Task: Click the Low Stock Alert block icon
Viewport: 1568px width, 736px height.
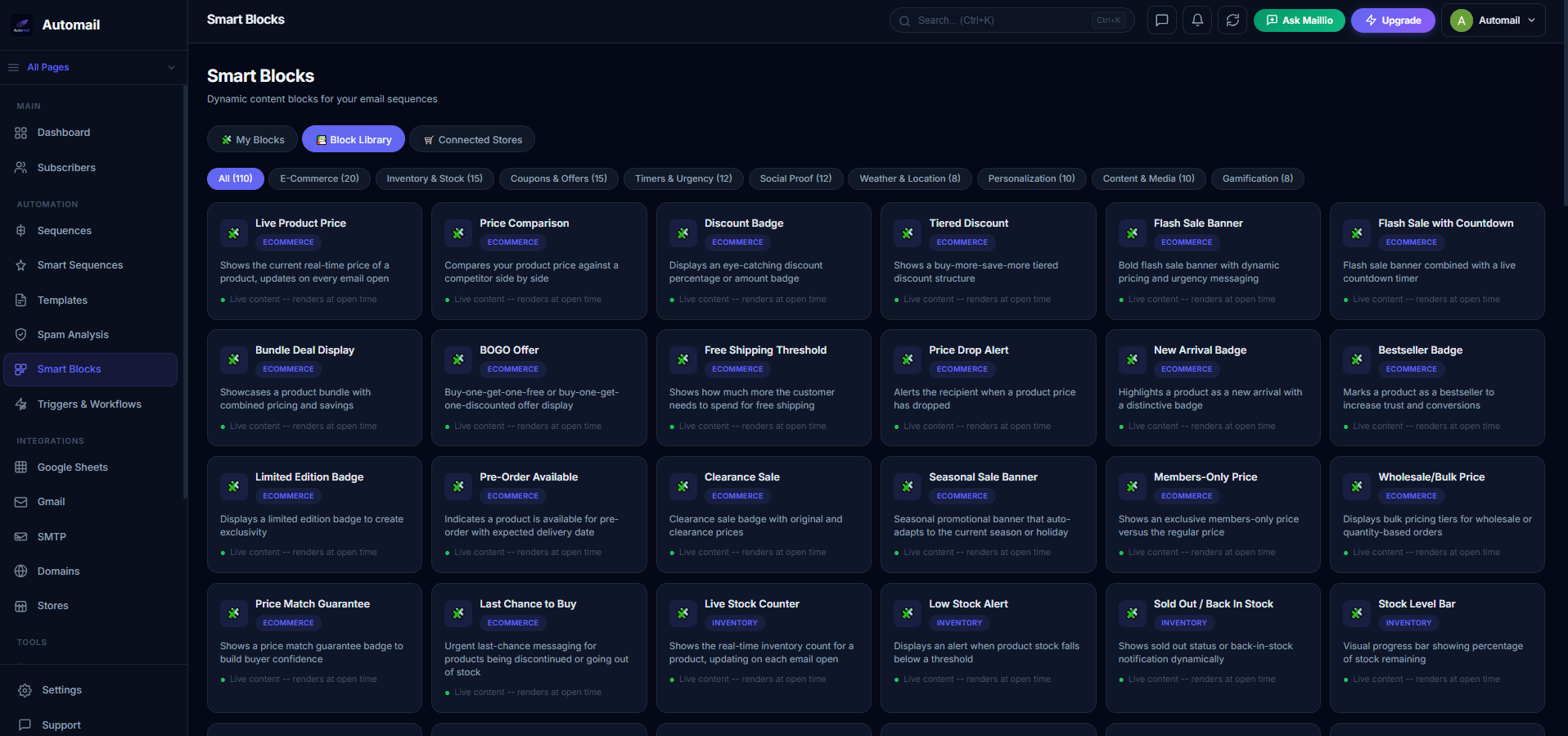Action: 908,614
